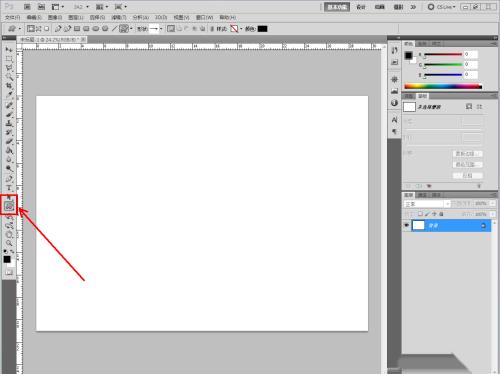Image resolution: width=500 pixels, height=374 pixels.
Task: Toggle Quick Mask mode button
Action: pyautogui.click(x=9, y=272)
